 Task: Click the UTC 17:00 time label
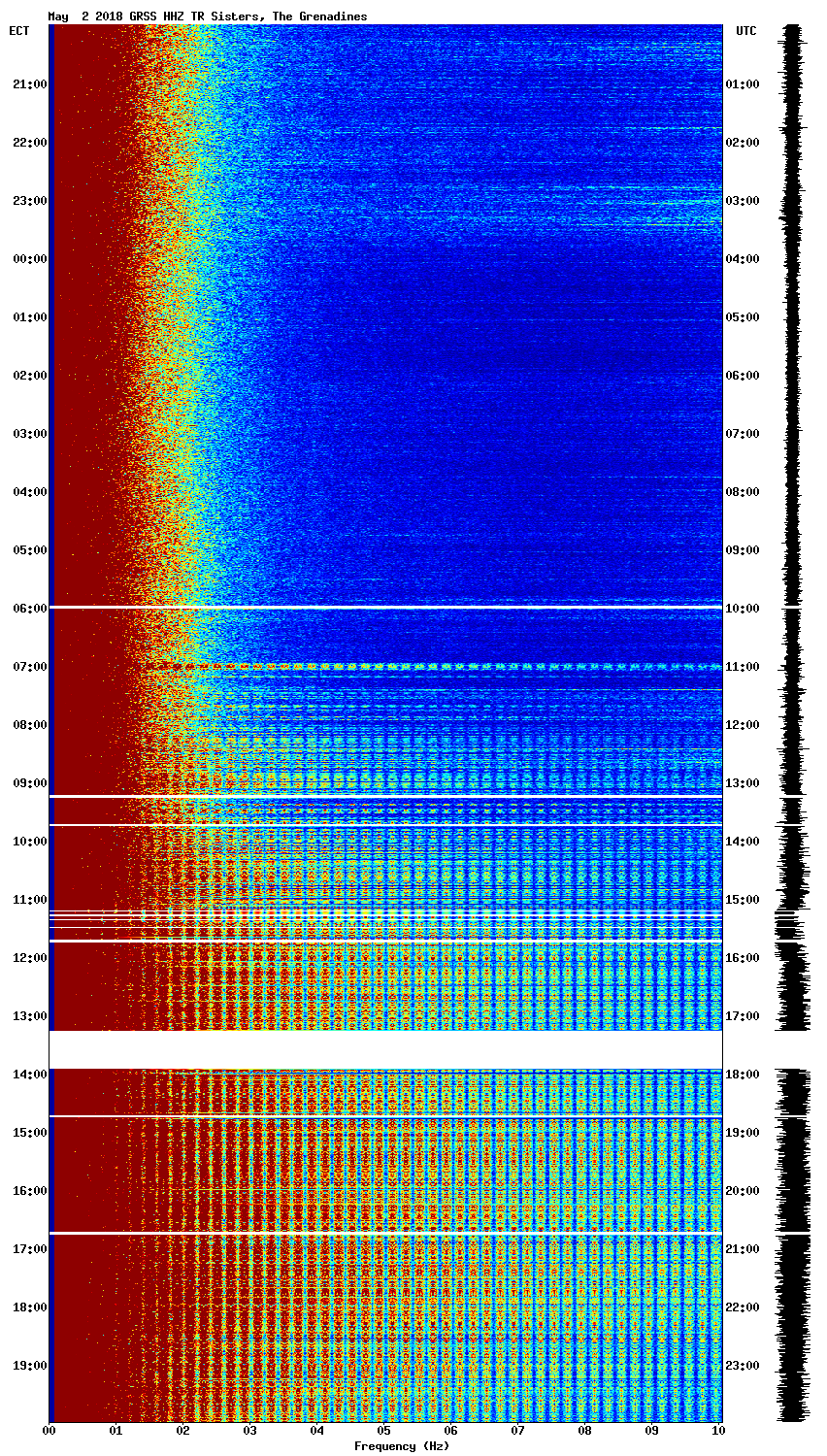pyautogui.click(x=743, y=1016)
